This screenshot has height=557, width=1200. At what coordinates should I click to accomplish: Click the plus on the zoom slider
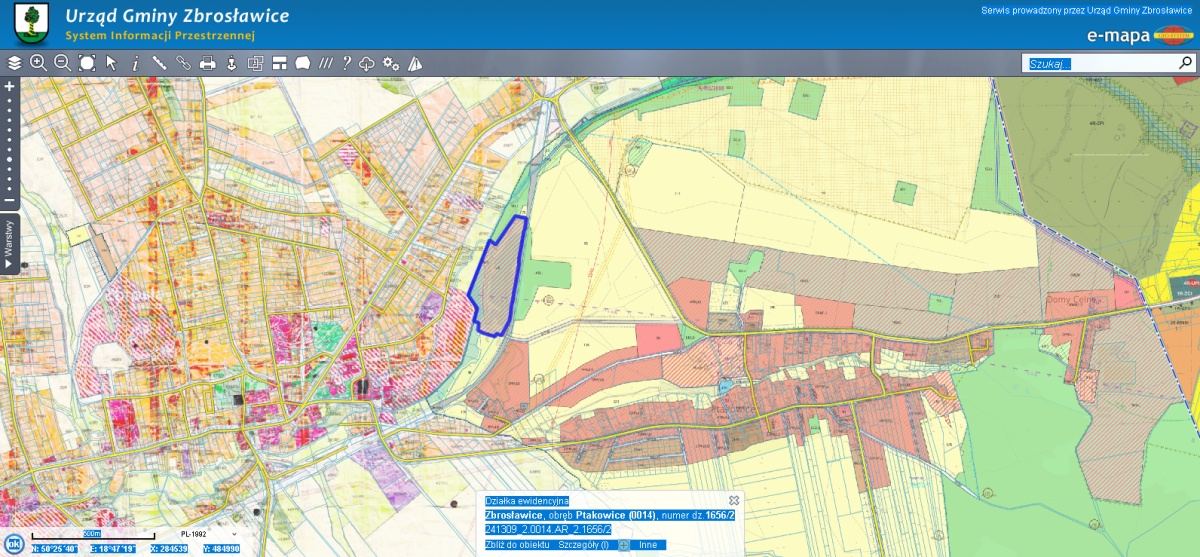9,87
